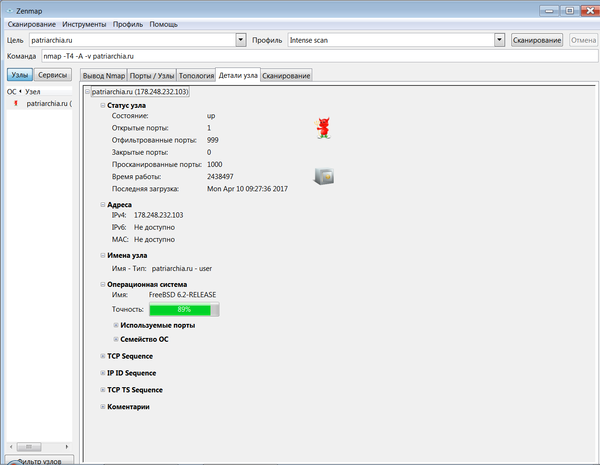Click the MAC Не доступно value
Screen dimensions: 600x465
154,240
